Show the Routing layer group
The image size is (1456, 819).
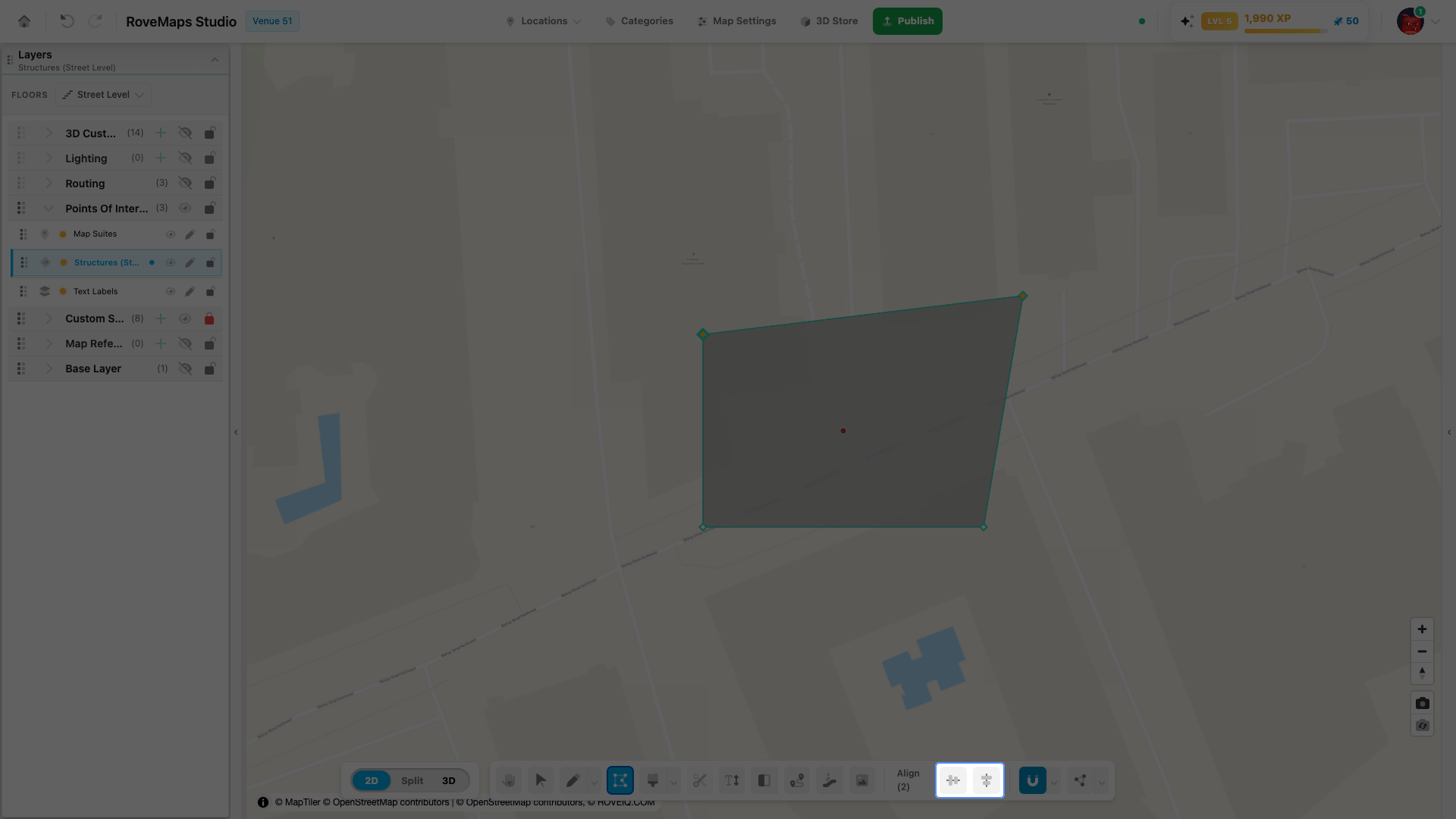point(185,184)
